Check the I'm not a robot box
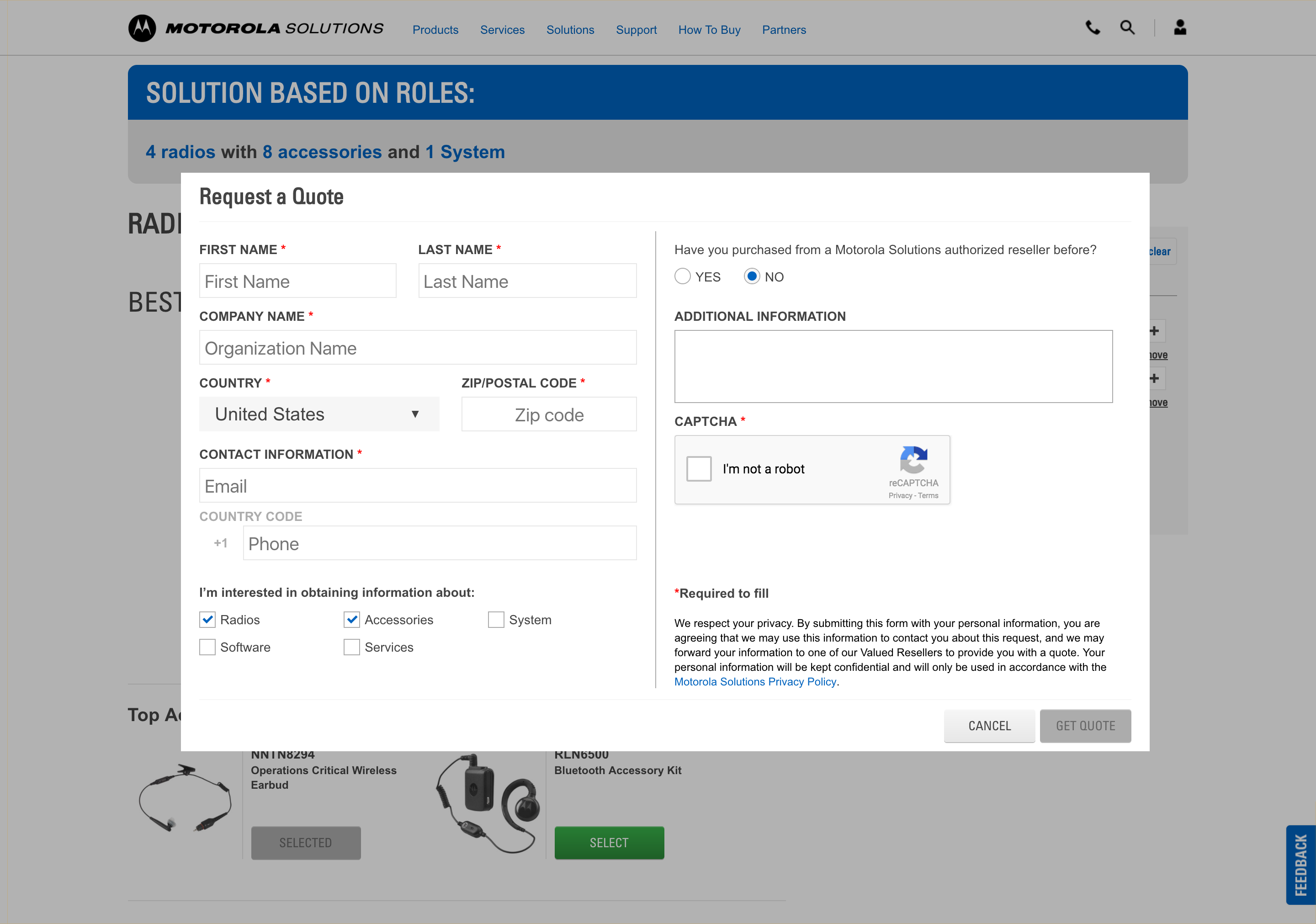The height and width of the screenshot is (924, 1316). [699, 469]
